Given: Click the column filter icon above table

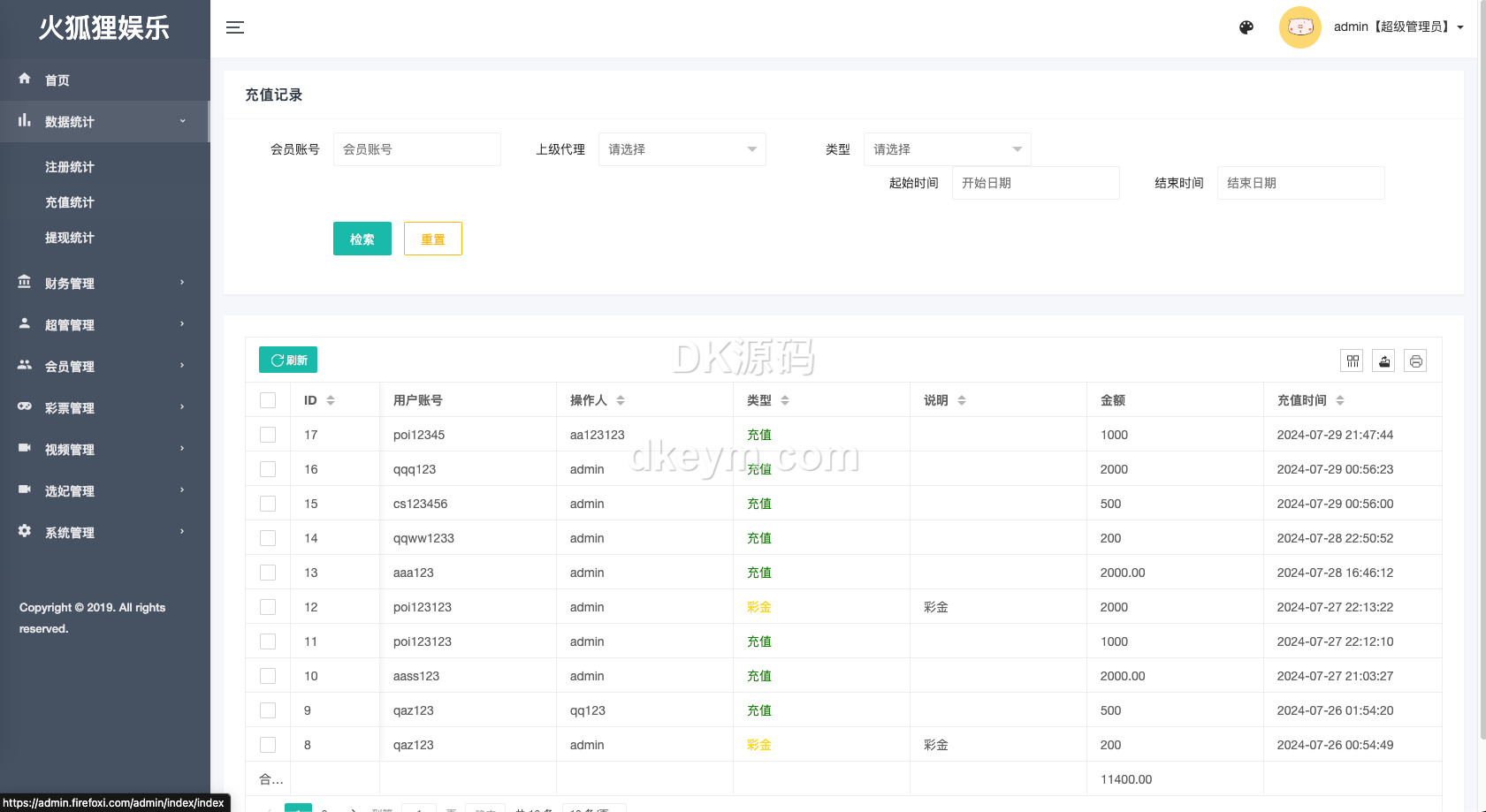Looking at the screenshot, I should [x=1353, y=360].
